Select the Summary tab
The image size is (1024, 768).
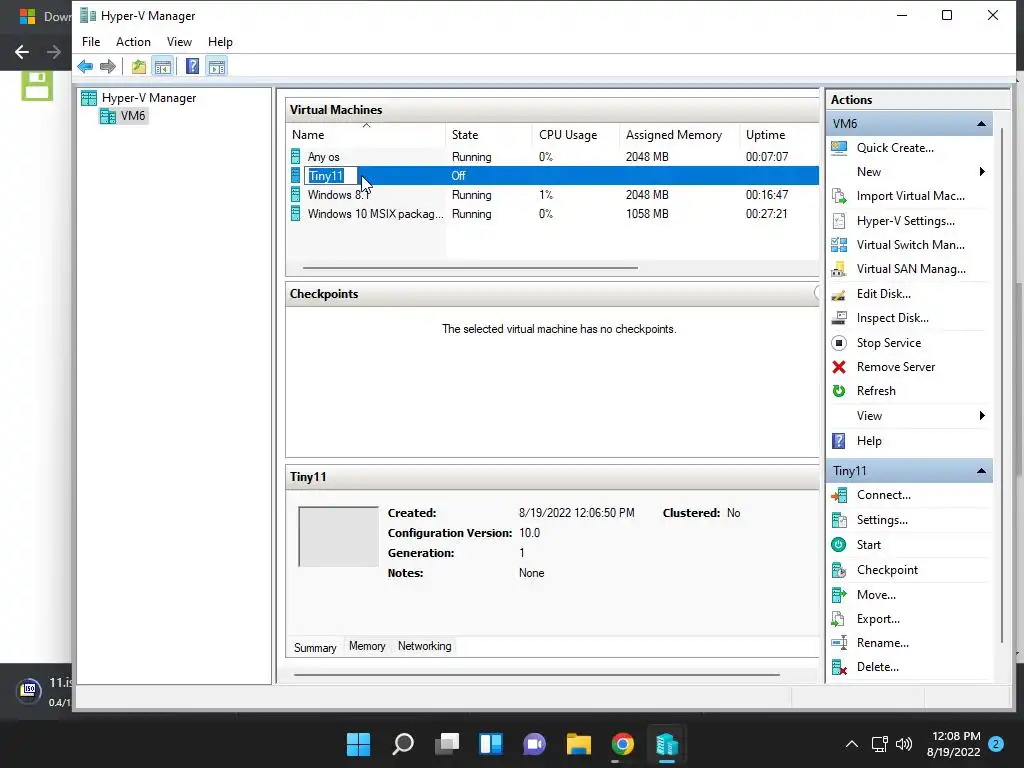coord(315,647)
